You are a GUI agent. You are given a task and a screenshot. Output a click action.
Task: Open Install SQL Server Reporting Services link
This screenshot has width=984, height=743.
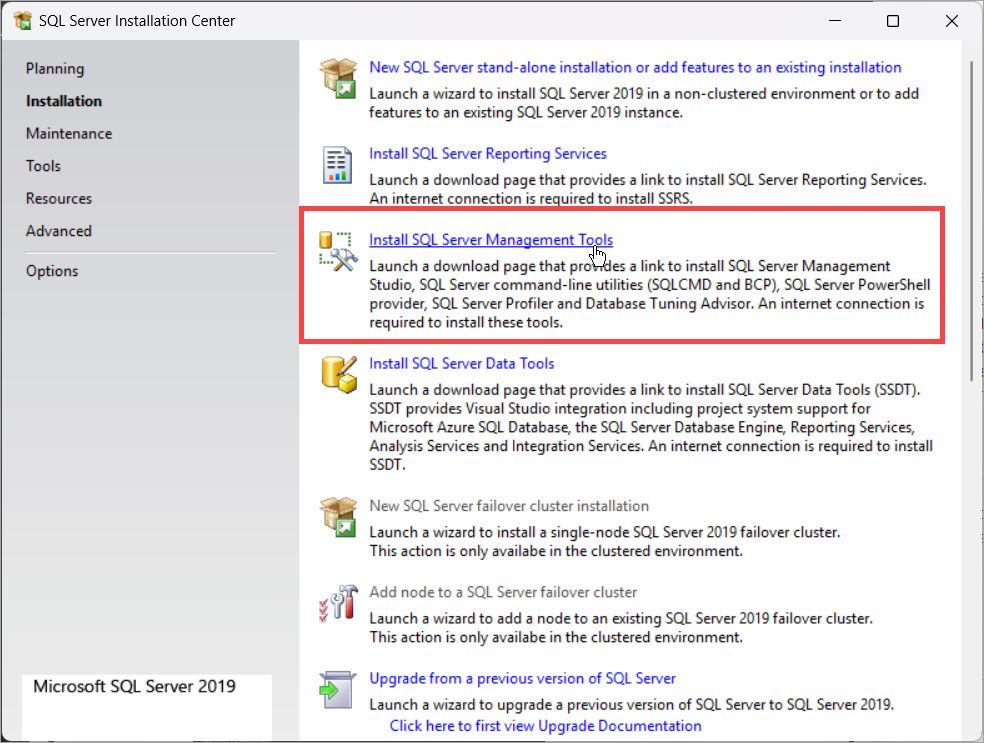488,154
